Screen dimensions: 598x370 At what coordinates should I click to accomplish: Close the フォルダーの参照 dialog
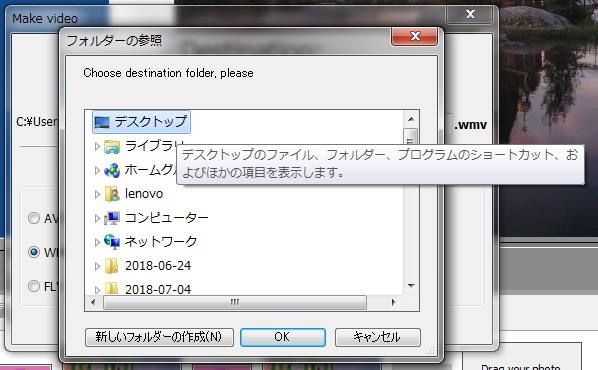pyautogui.click(x=415, y=37)
